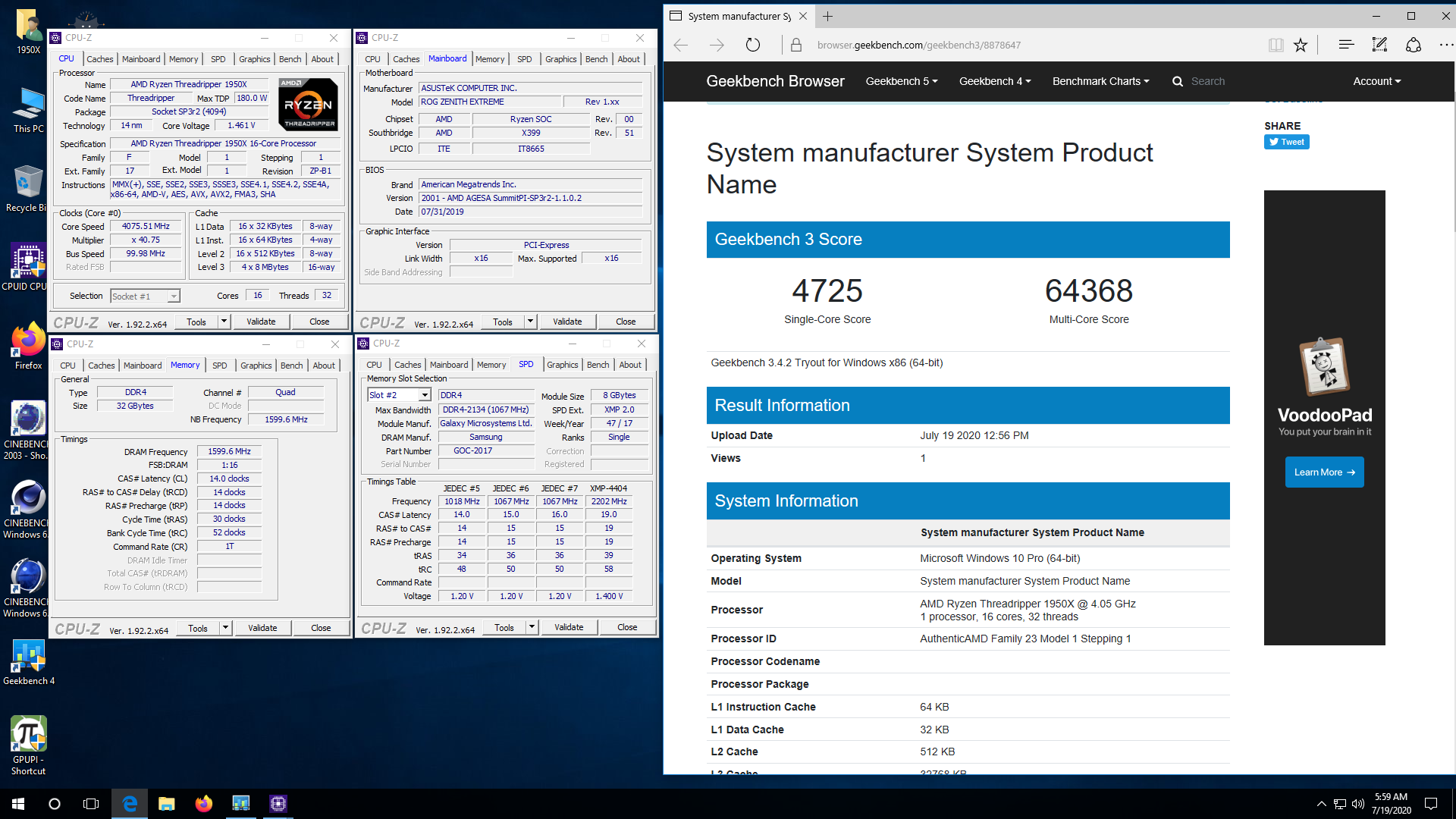Open the notification center icon
Viewport: 1456px width, 819px height.
click(x=1431, y=804)
